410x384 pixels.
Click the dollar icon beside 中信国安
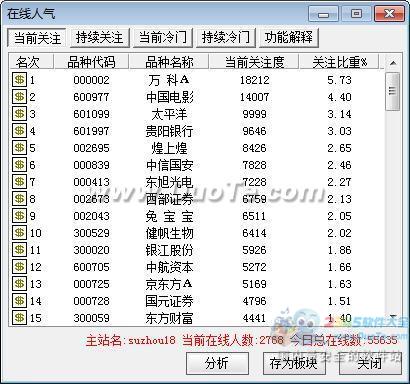tap(19, 165)
